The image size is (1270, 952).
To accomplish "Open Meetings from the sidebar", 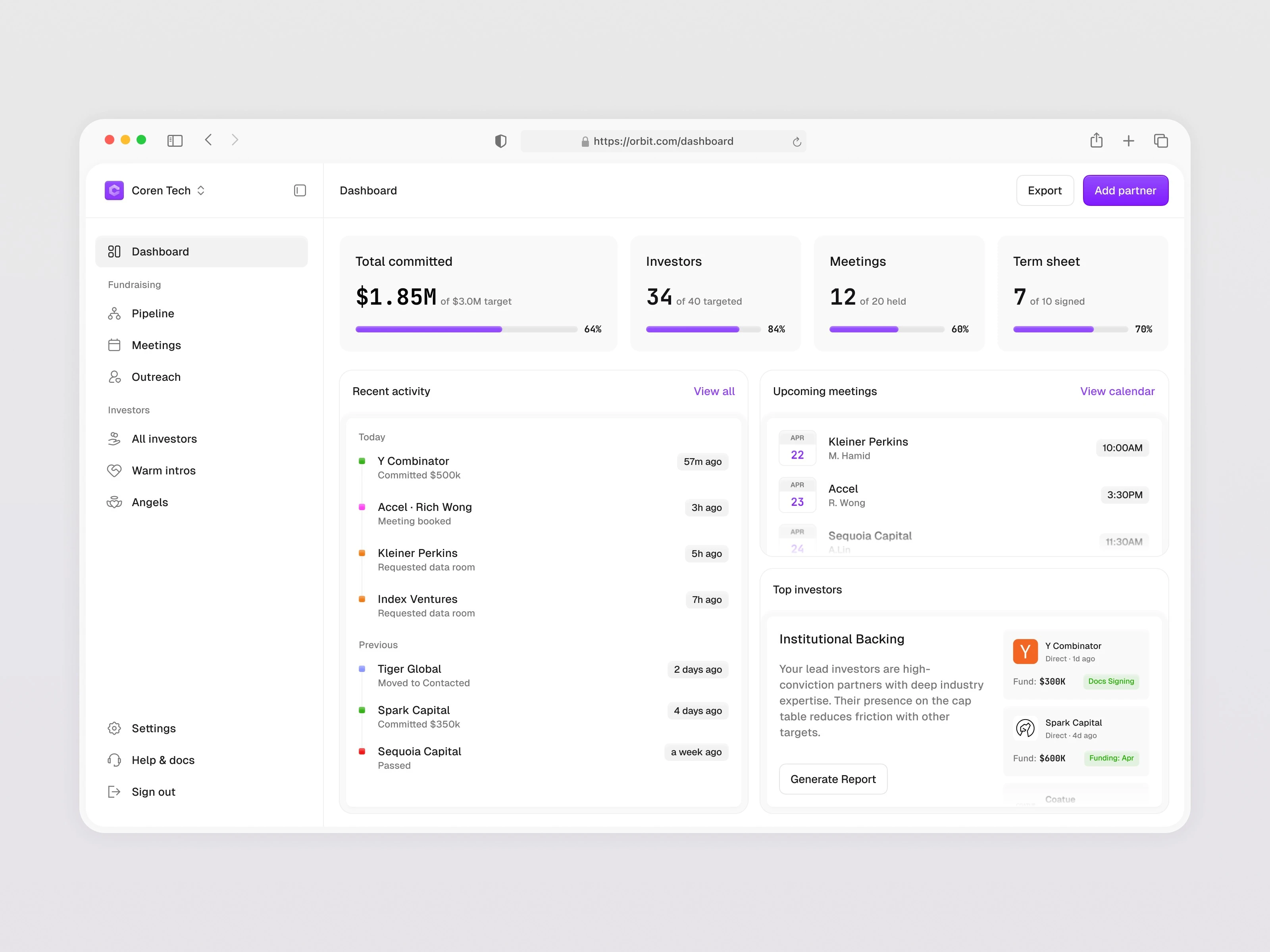I will (x=156, y=345).
